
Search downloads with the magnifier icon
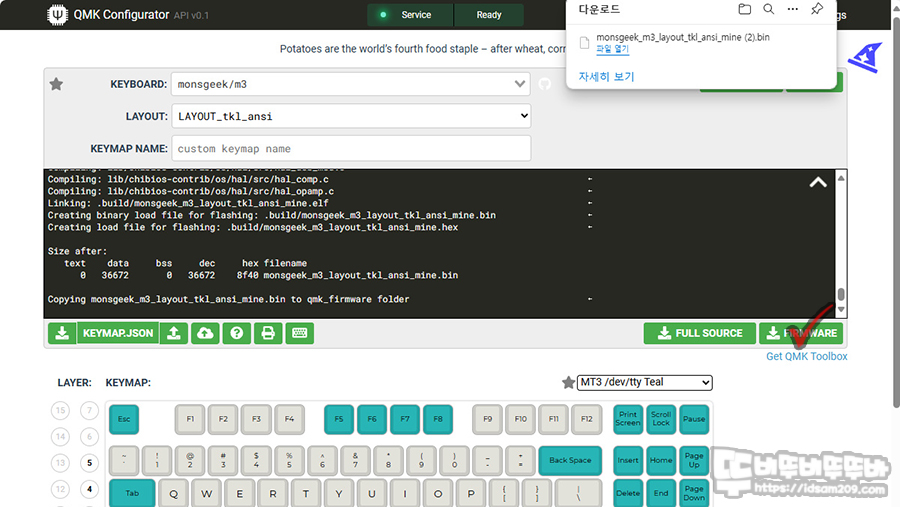pos(769,9)
